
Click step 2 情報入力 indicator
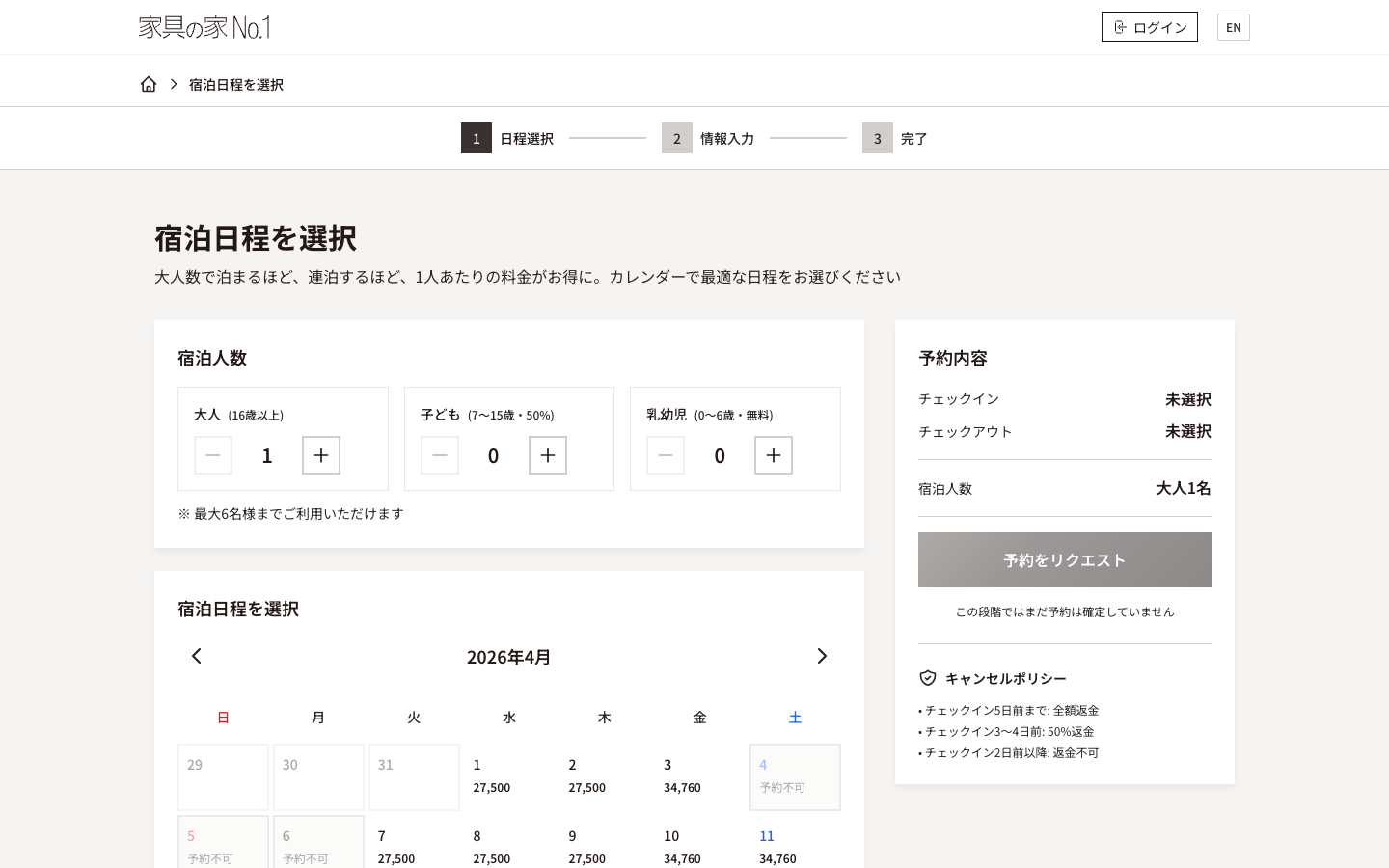[708, 138]
